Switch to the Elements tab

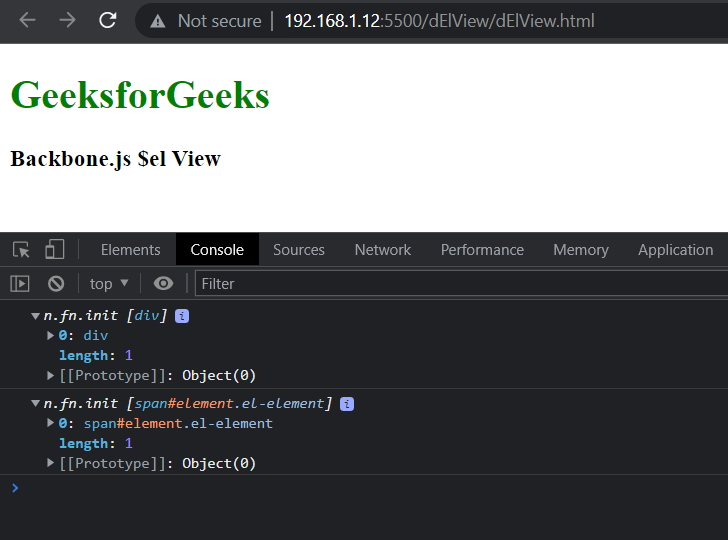(x=130, y=250)
